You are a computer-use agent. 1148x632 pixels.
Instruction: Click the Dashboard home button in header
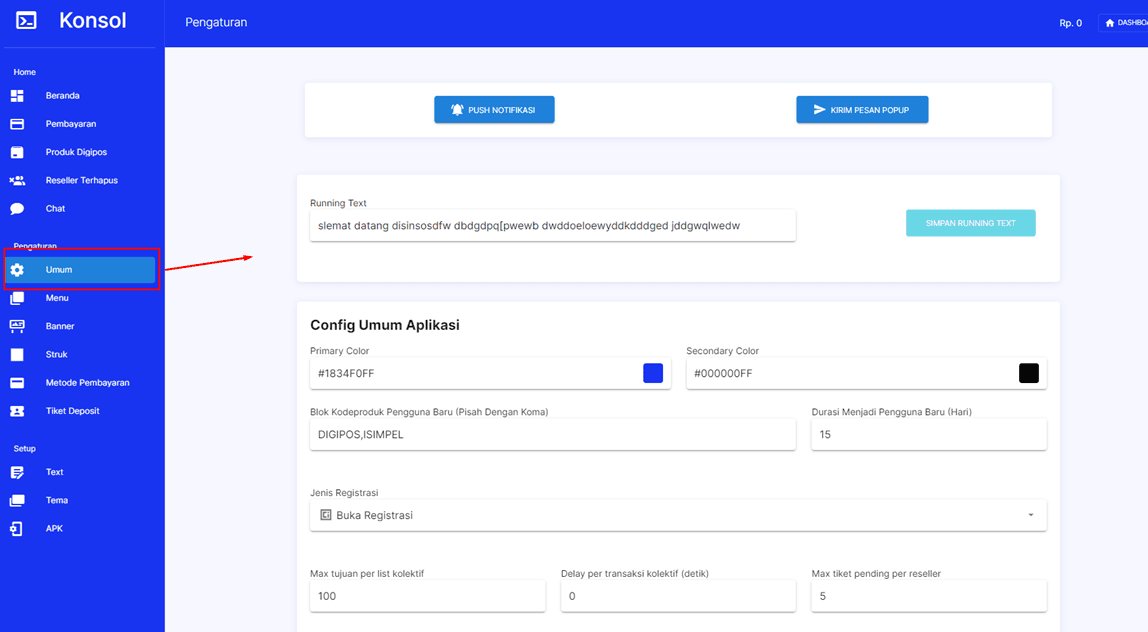pos(1125,23)
